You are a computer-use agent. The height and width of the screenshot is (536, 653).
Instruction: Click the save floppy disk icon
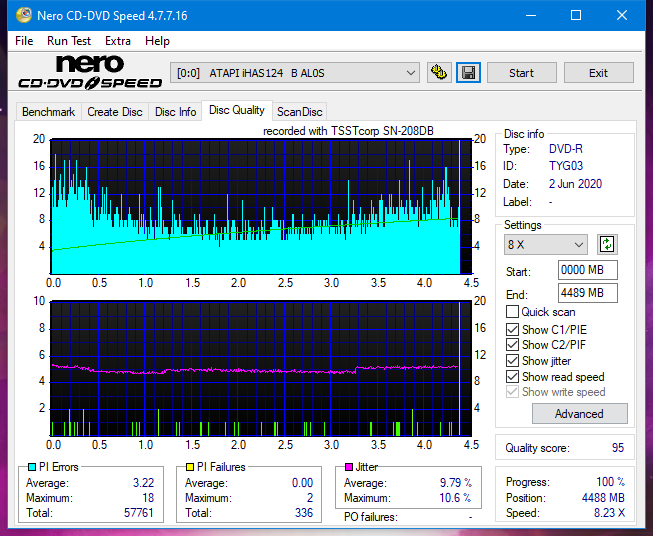pos(468,73)
